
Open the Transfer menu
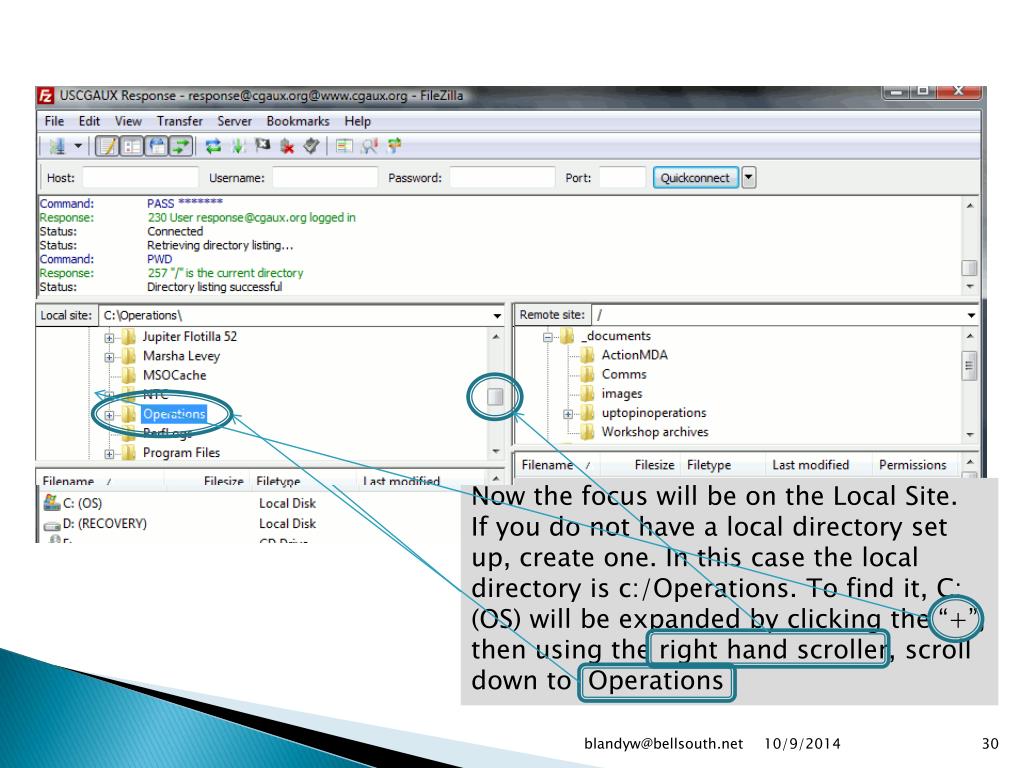(180, 121)
